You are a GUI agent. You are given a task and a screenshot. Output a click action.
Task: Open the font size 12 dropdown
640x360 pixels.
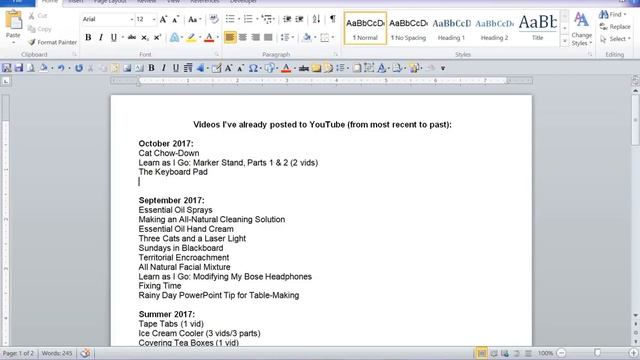coord(154,19)
